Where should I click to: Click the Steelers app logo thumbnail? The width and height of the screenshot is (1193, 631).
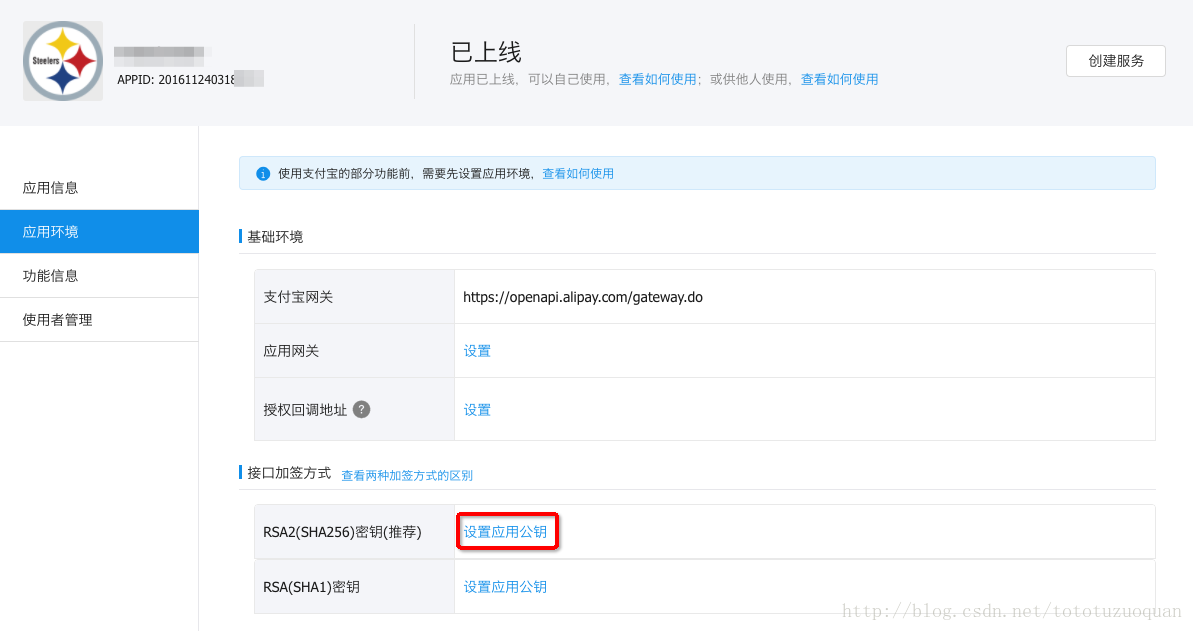point(63,61)
